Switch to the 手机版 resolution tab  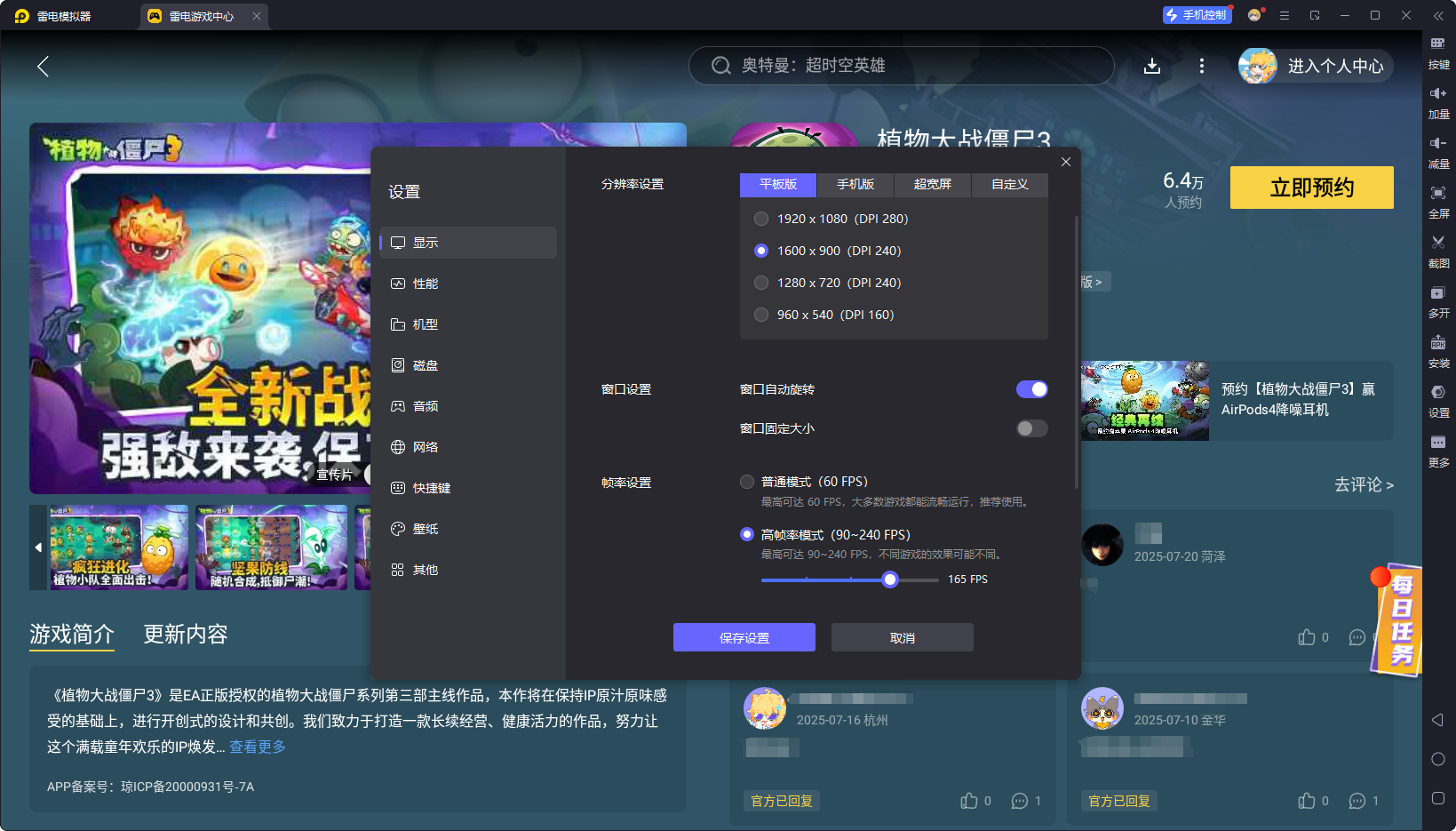[855, 184]
